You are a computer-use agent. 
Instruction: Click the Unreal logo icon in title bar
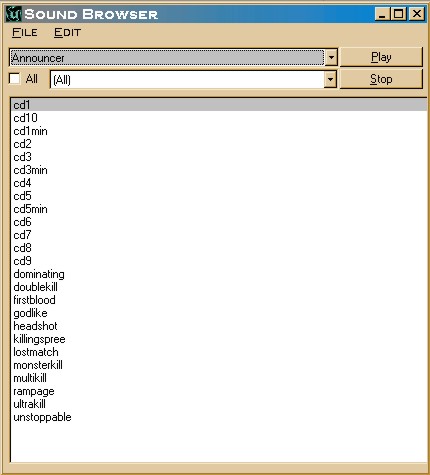click(13, 14)
